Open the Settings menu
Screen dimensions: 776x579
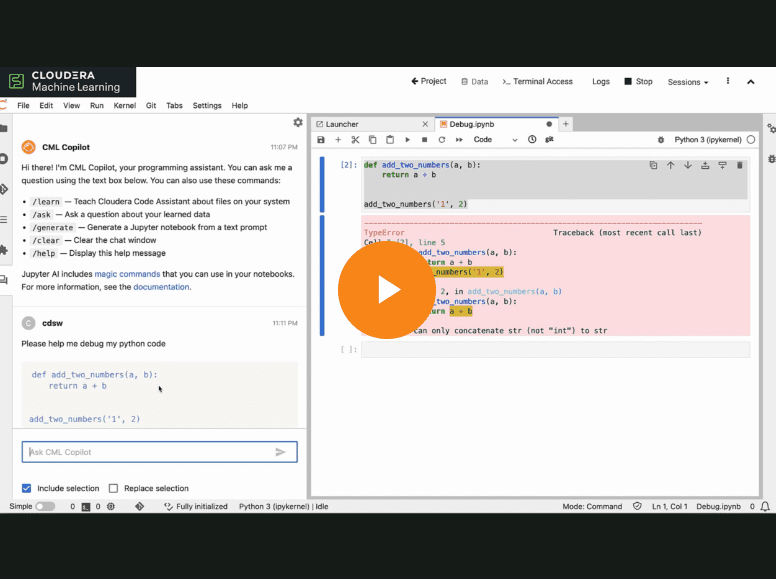tap(207, 105)
